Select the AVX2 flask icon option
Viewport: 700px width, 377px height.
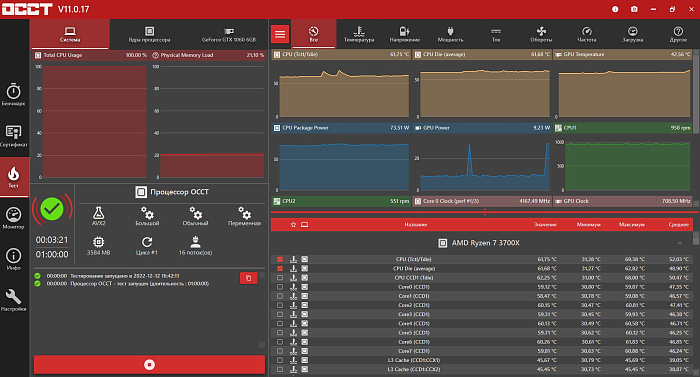[x=99, y=216]
